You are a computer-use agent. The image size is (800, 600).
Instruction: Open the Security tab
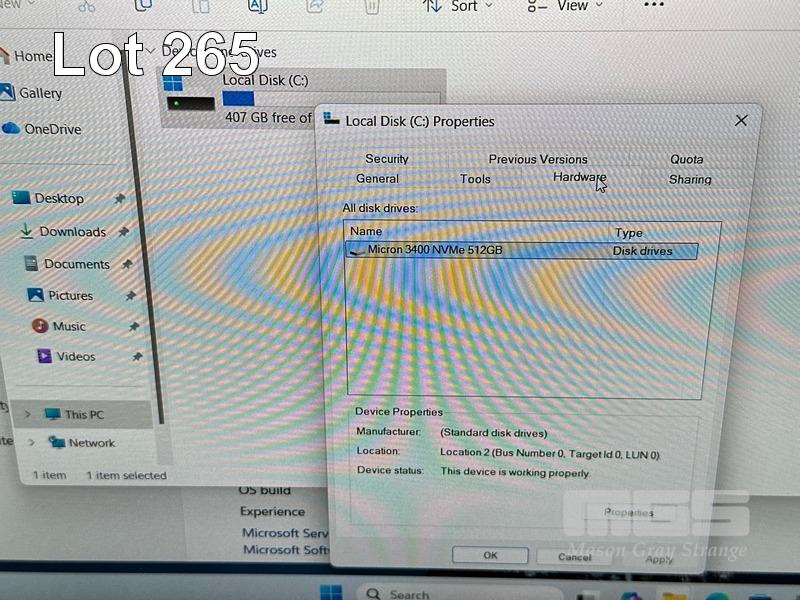(387, 159)
